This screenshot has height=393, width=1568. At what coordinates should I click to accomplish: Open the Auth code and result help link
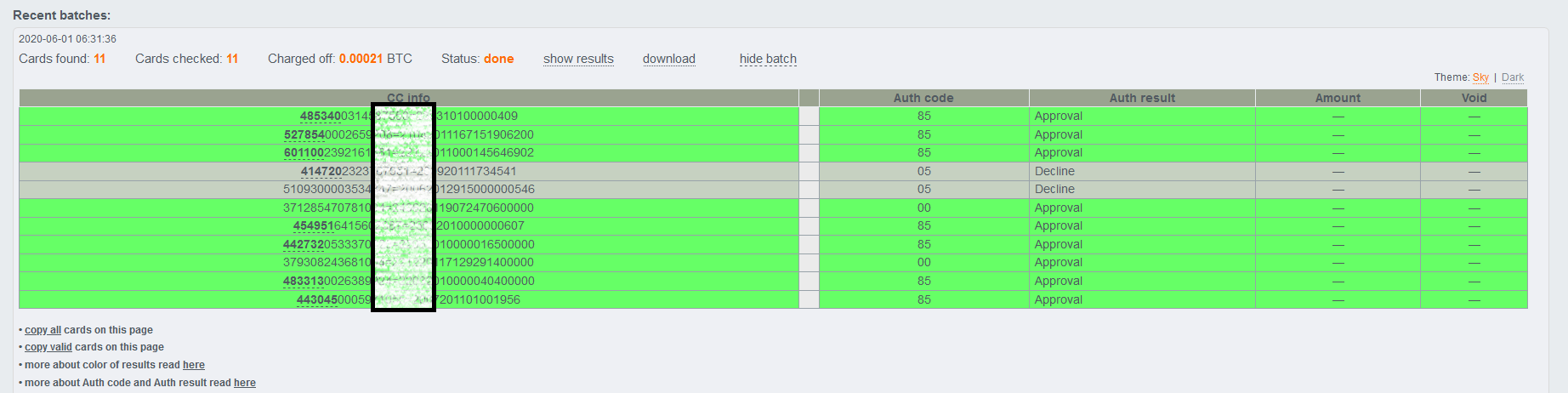[x=245, y=383]
